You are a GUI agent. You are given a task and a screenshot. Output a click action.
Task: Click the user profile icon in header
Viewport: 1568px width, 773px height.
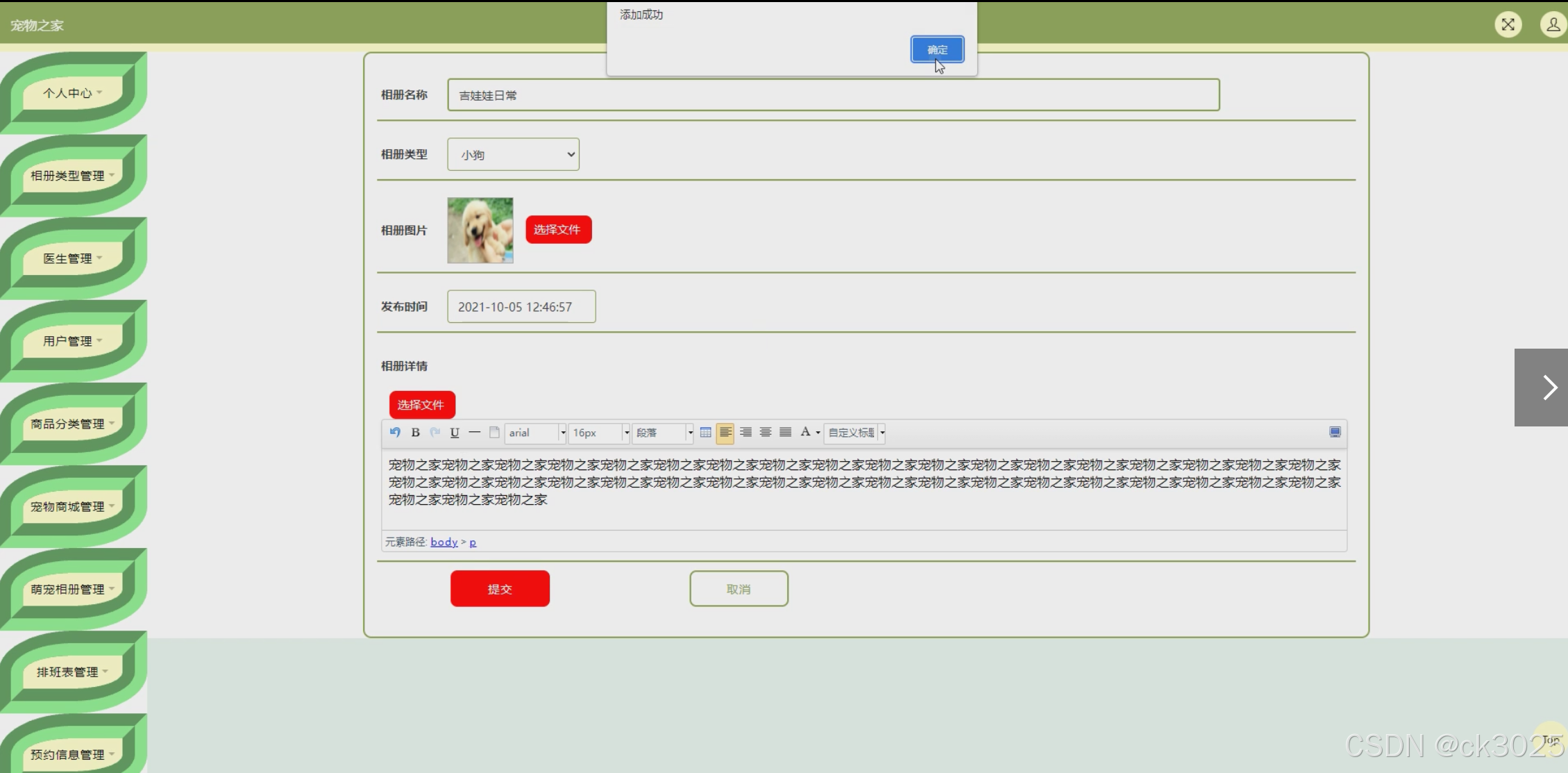click(1553, 25)
